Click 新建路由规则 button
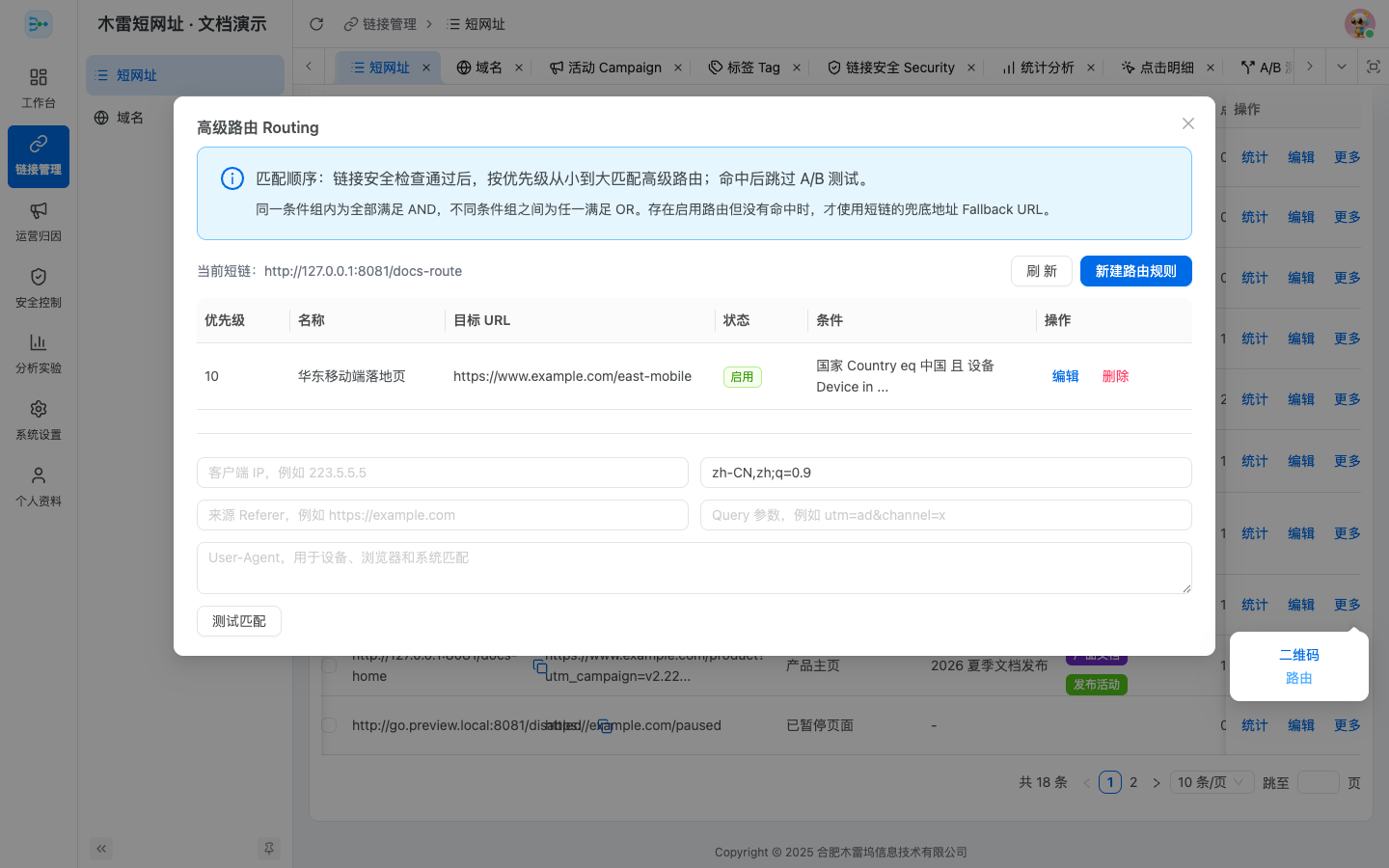 tap(1136, 271)
